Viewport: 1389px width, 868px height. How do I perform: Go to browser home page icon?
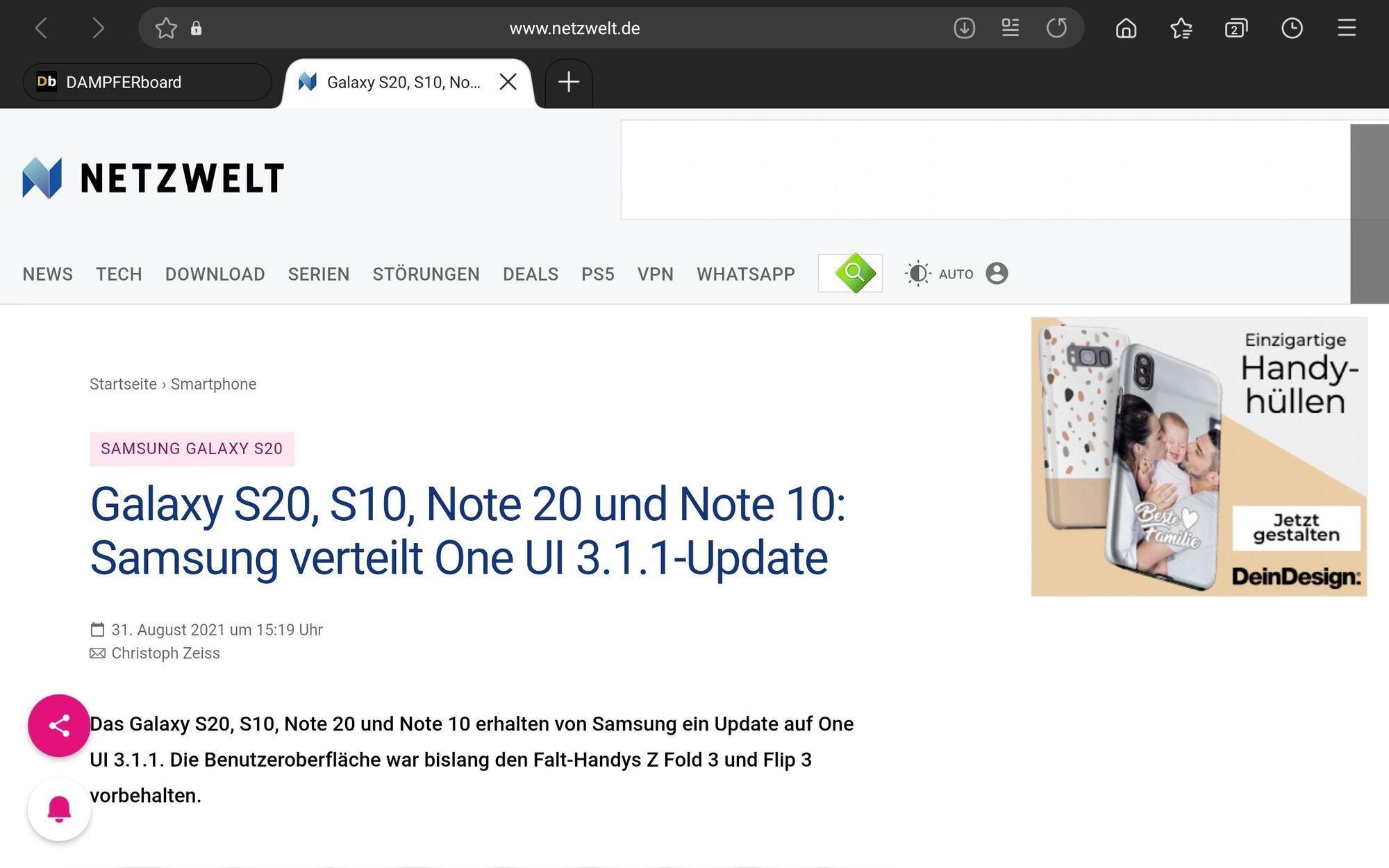pyautogui.click(x=1126, y=28)
